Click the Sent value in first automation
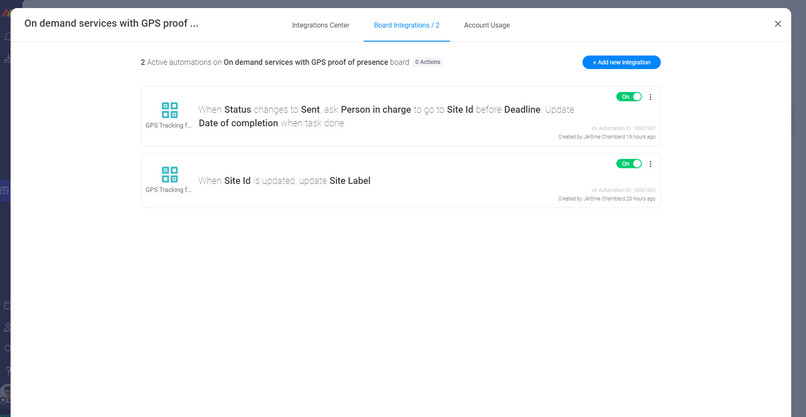 310,110
